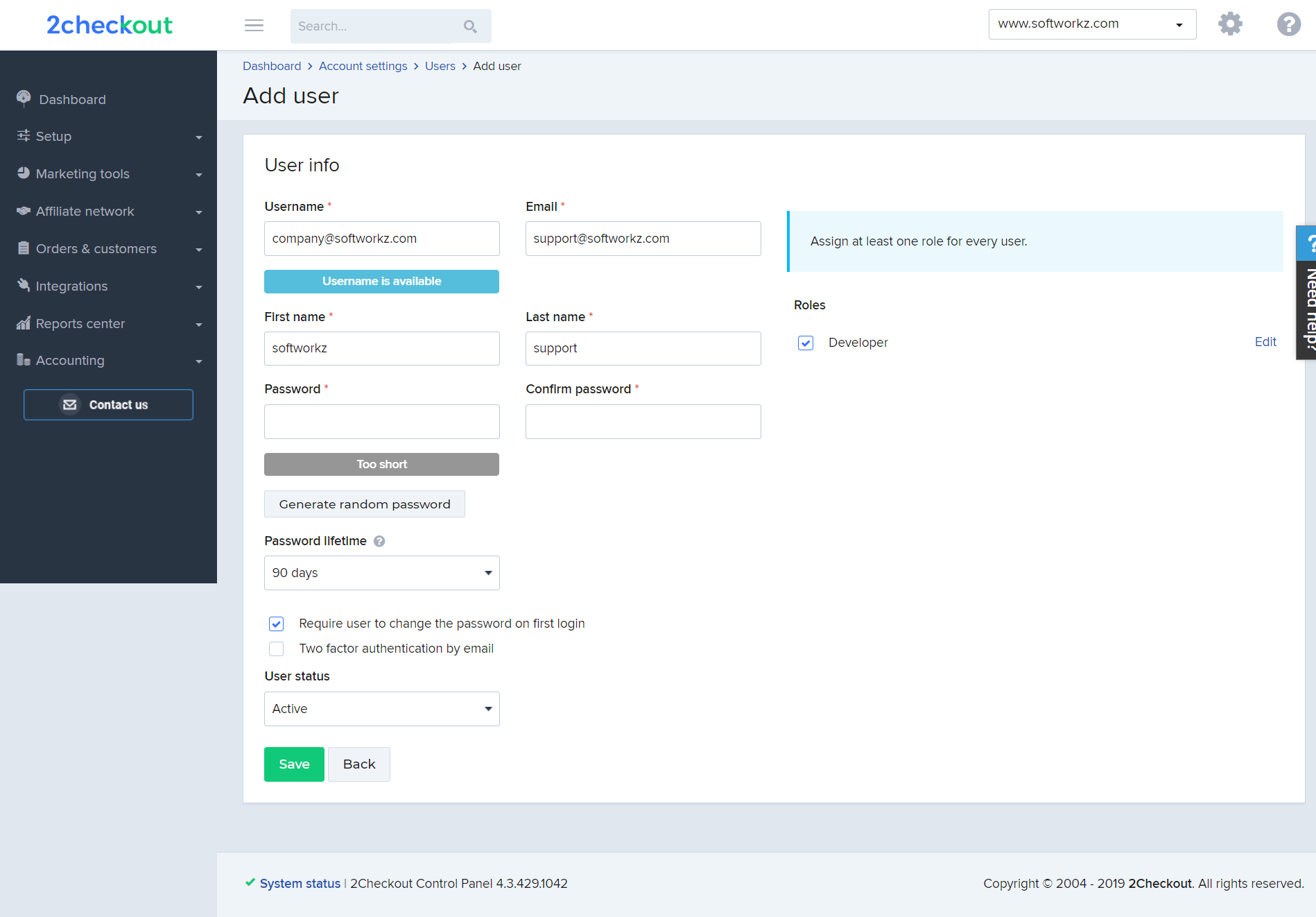Click the Contact us envelope icon
This screenshot has height=917, width=1316.
(70, 404)
